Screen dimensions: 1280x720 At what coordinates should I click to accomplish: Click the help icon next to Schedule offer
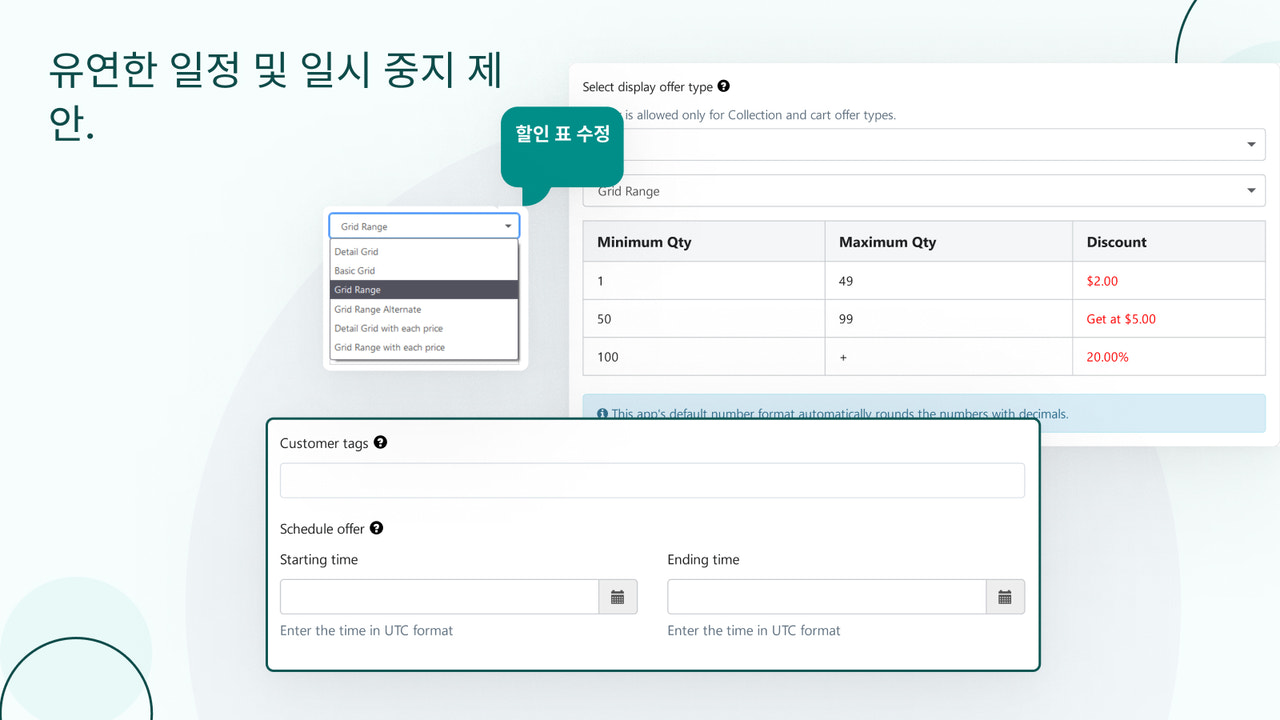(x=376, y=528)
